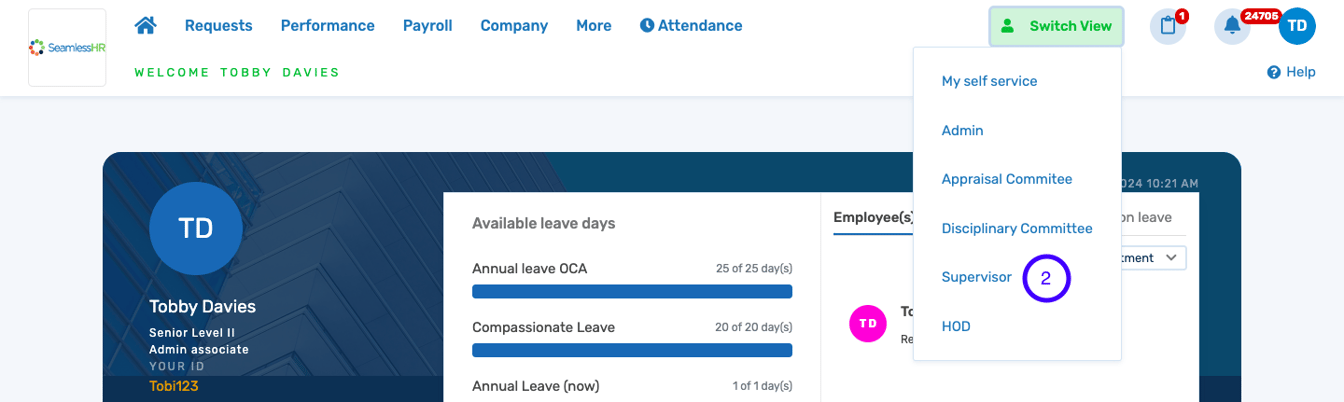Click the Home icon in navbar

pyautogui.click(x=146, y=26)
